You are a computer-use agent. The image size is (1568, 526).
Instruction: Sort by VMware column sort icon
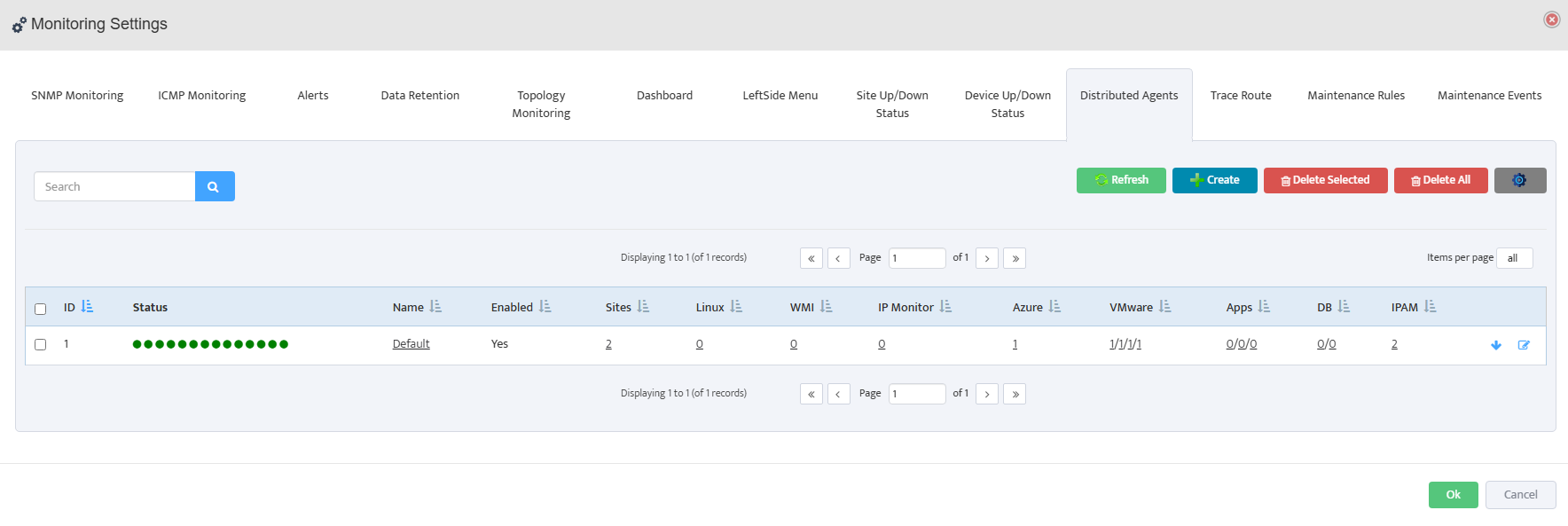(1164, 306)
